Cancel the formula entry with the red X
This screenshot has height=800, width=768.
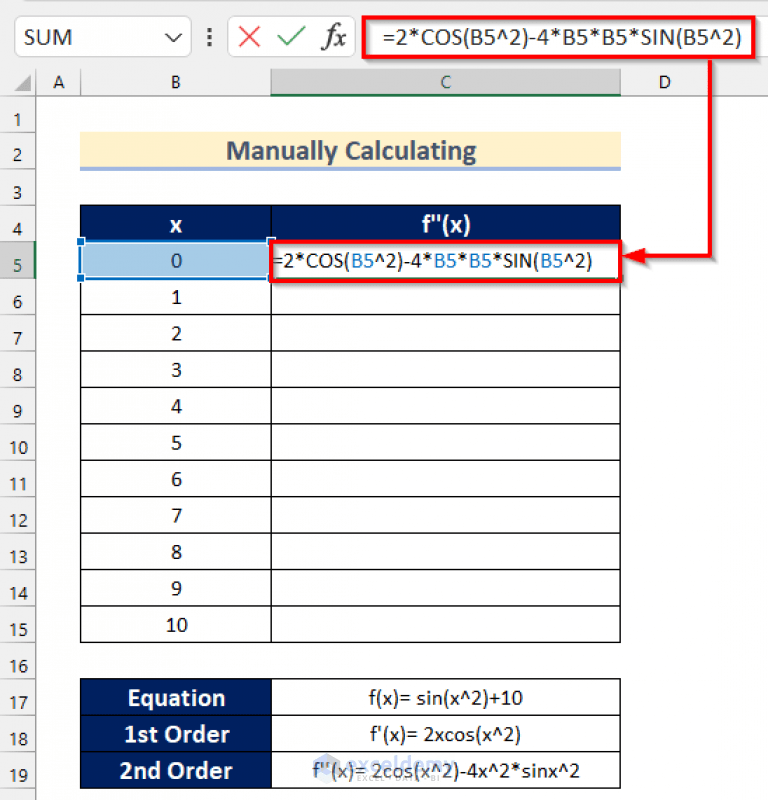[249, 37]
